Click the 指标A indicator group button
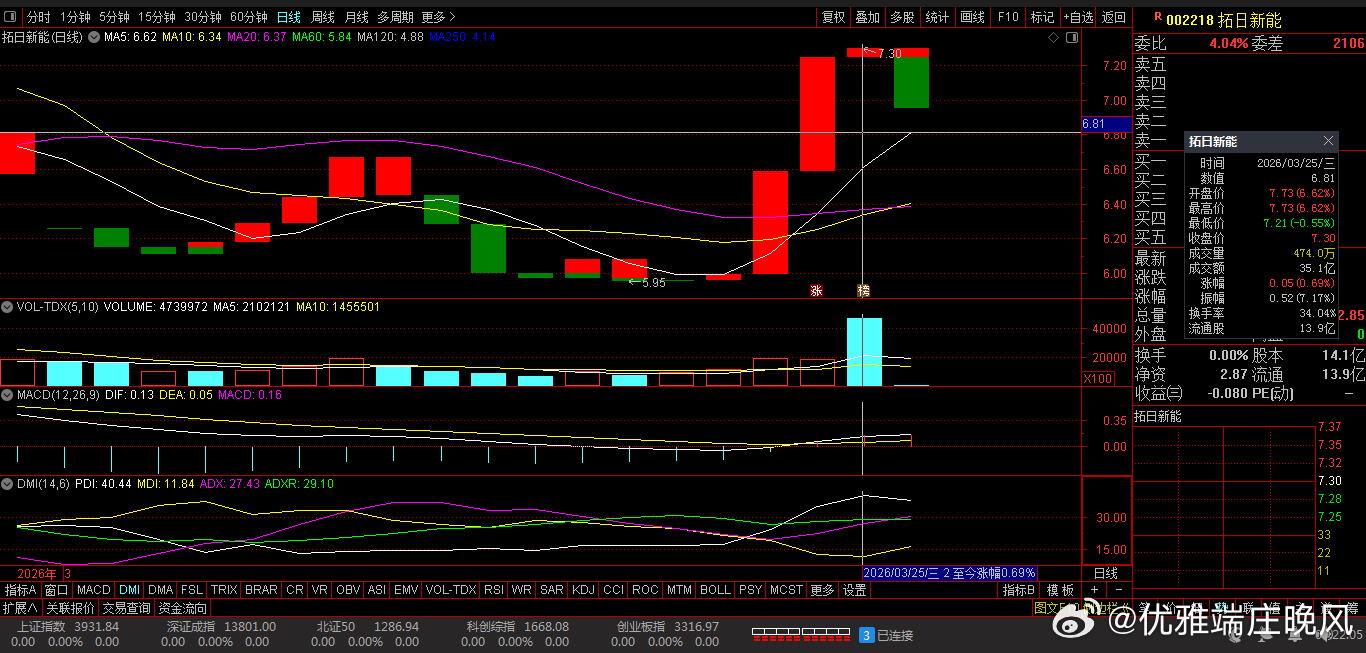 click(x=20, y=590)
